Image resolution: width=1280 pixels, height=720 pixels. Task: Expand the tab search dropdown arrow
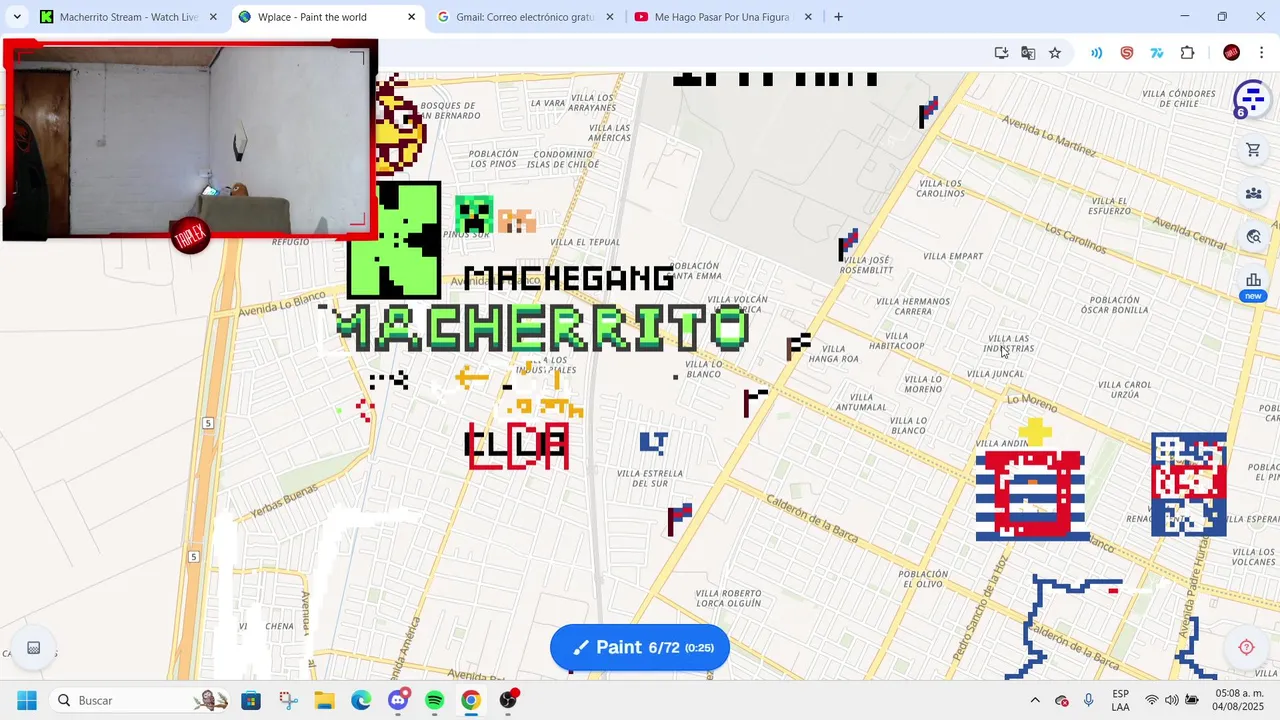click(17, 17)
